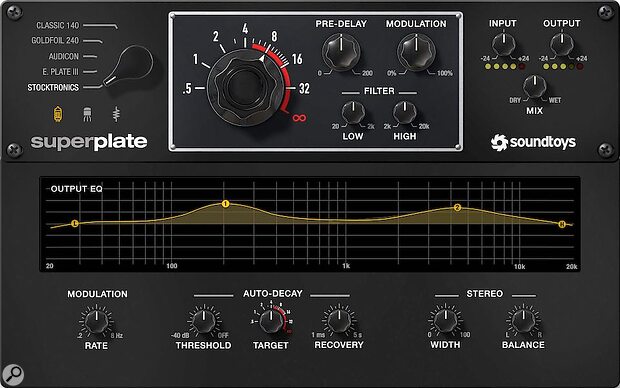Choose the Classic 140 plate model
This screenshot has height=388, width=620.
(58, 25)
